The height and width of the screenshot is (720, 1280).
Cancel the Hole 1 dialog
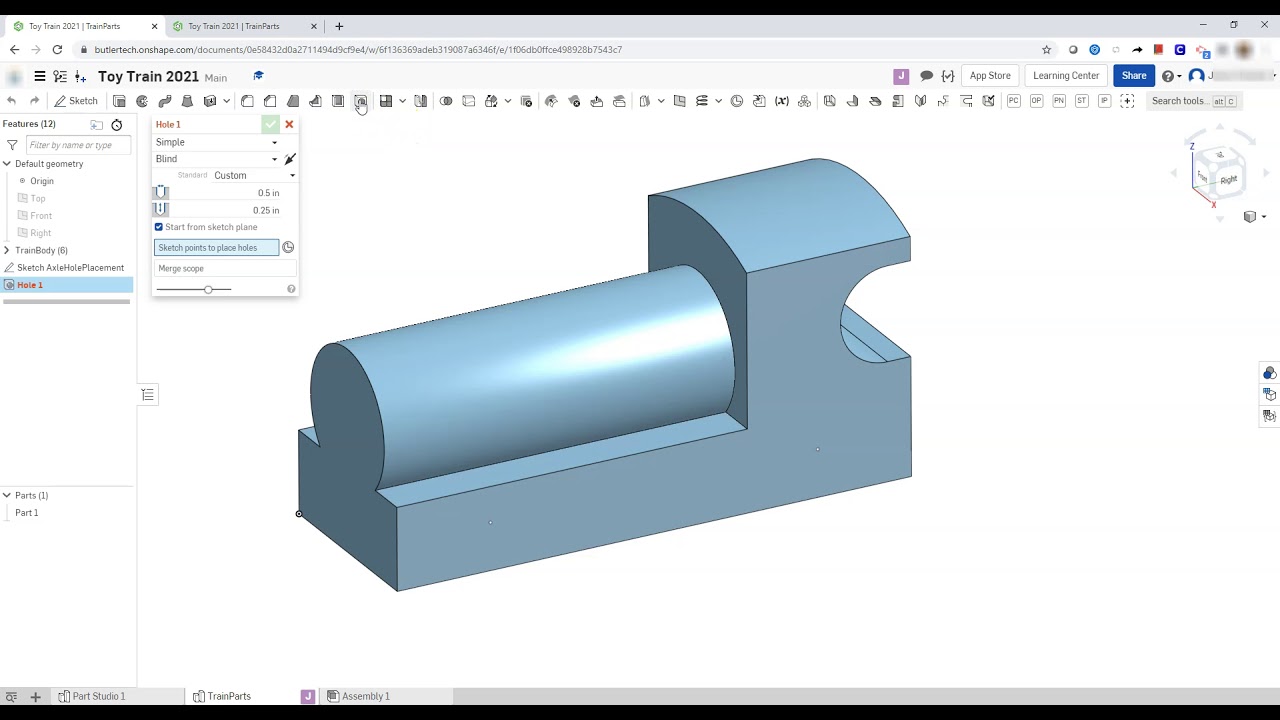pyautogui.click(x=289, y=124)
